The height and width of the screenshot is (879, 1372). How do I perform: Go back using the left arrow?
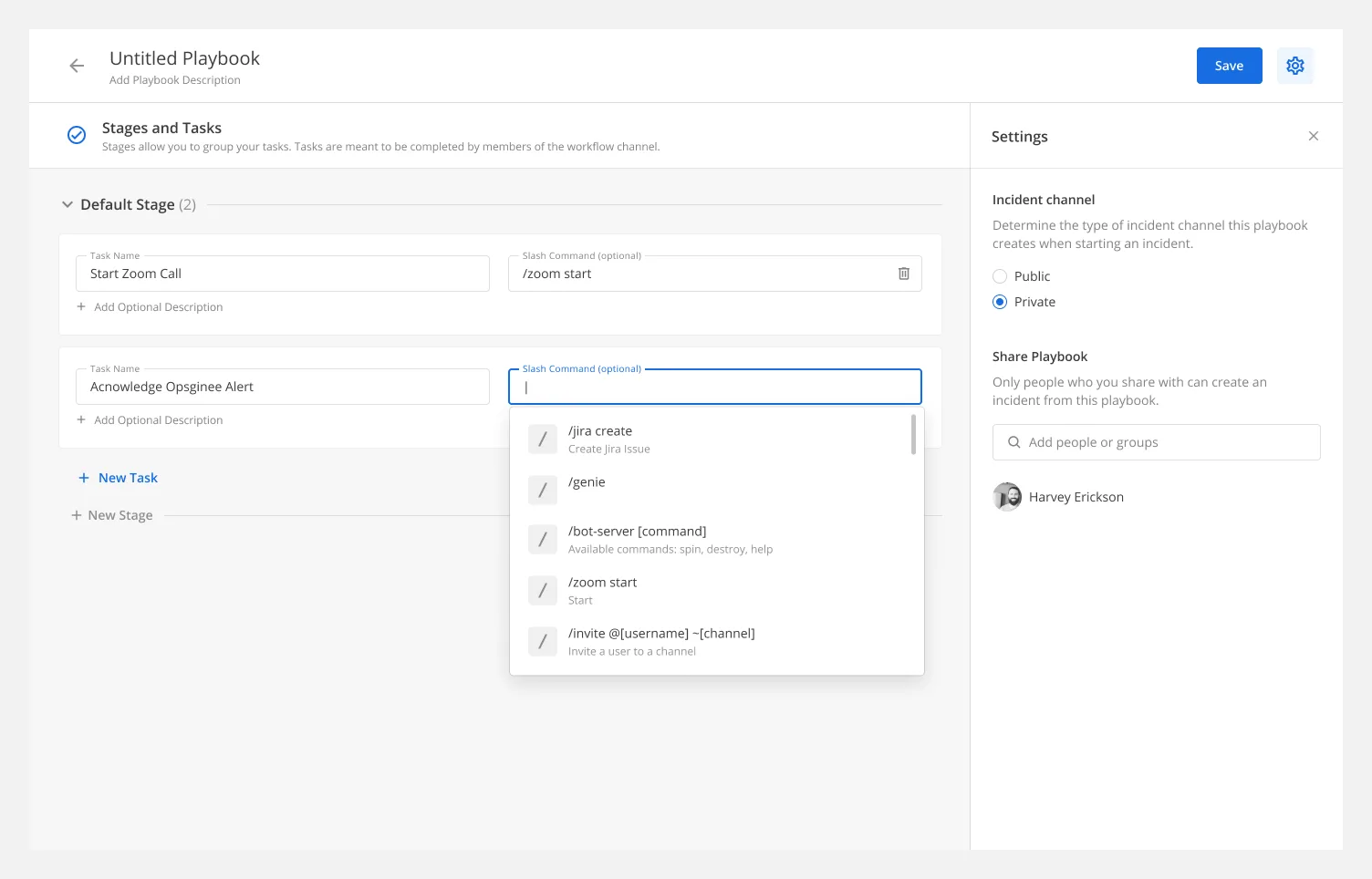click(77, 66)
